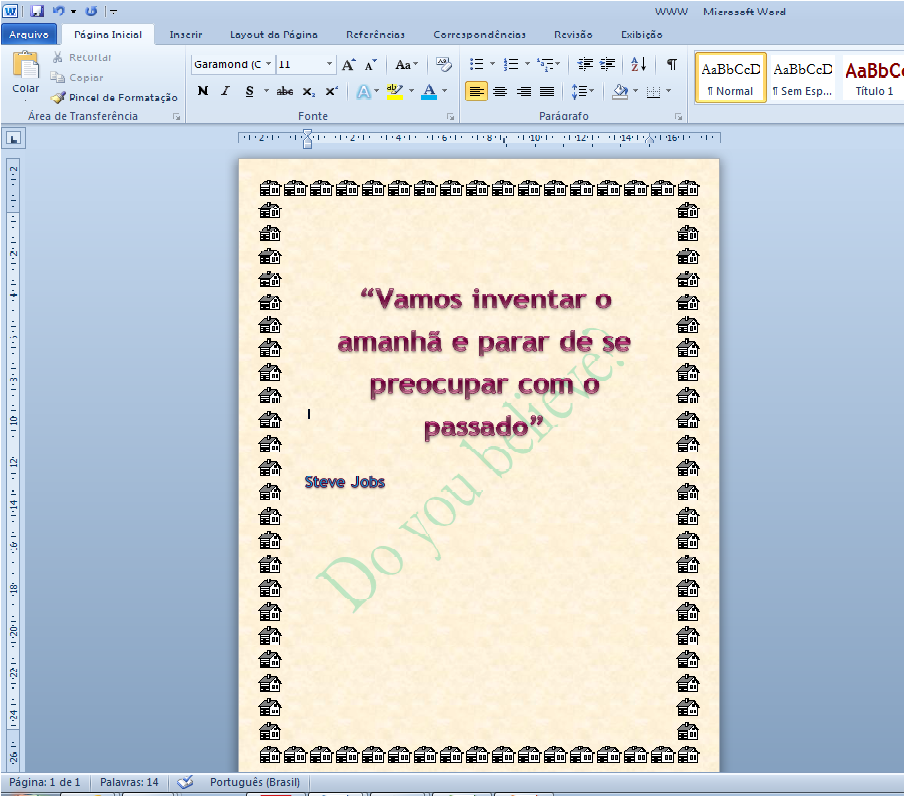Viewport: 904px width, 796px height.
Task: Click the Palavras: 14 word count
Action: [129, 782]
